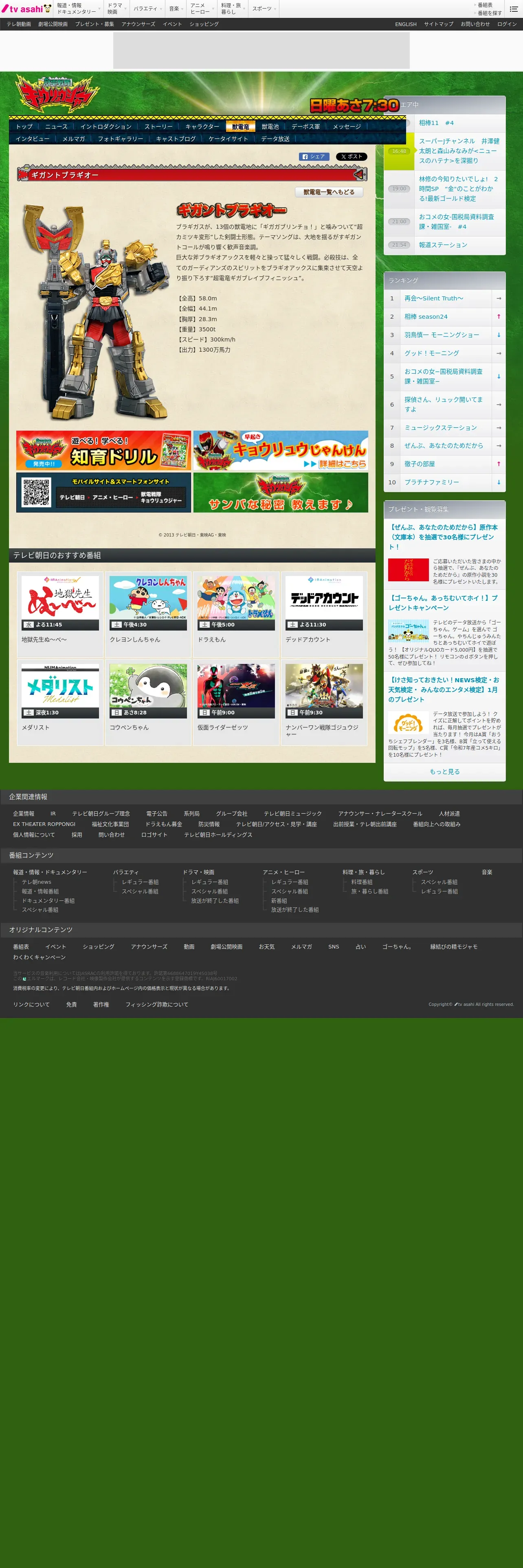Image resolution: width=523 pixels, height=1568 pixels.
Task: Open the テレ朝動画 link
Action: [x=19, y=24]
